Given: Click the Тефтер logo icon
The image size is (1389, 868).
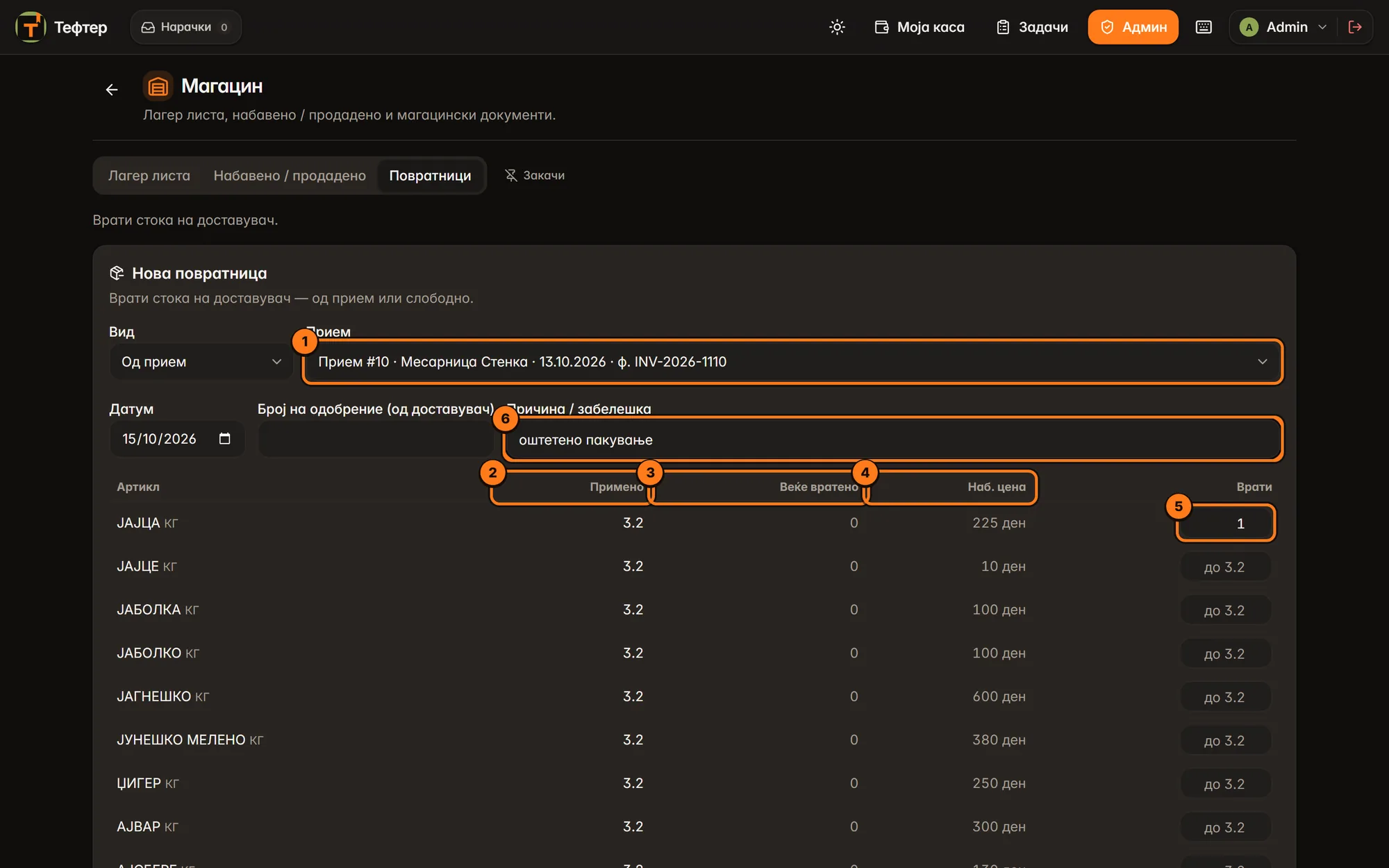Looking at the screenshot, I should click(x=31, y=27).
